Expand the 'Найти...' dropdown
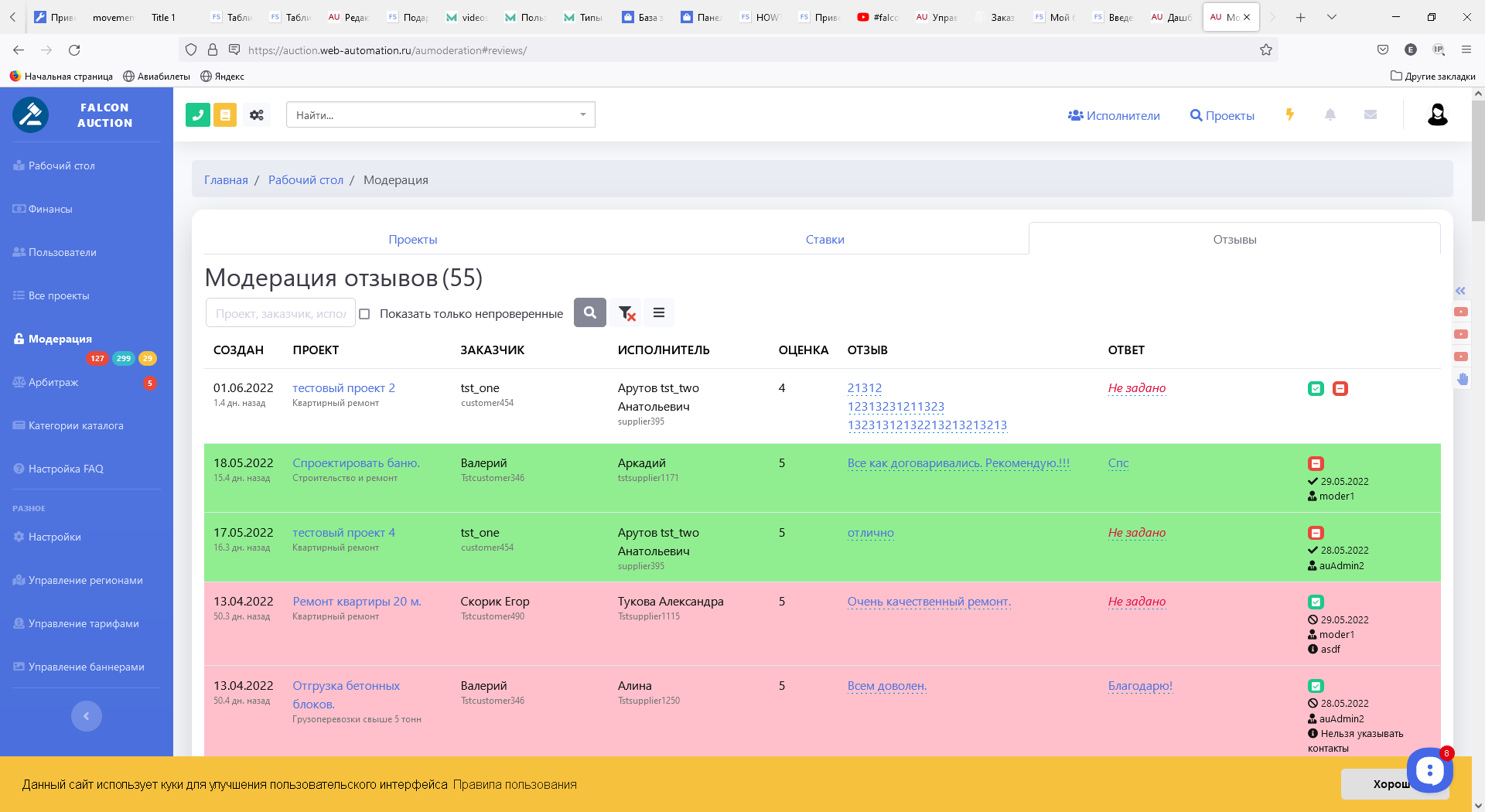This screenshot has width=1485, height=812. pos(582,115)
